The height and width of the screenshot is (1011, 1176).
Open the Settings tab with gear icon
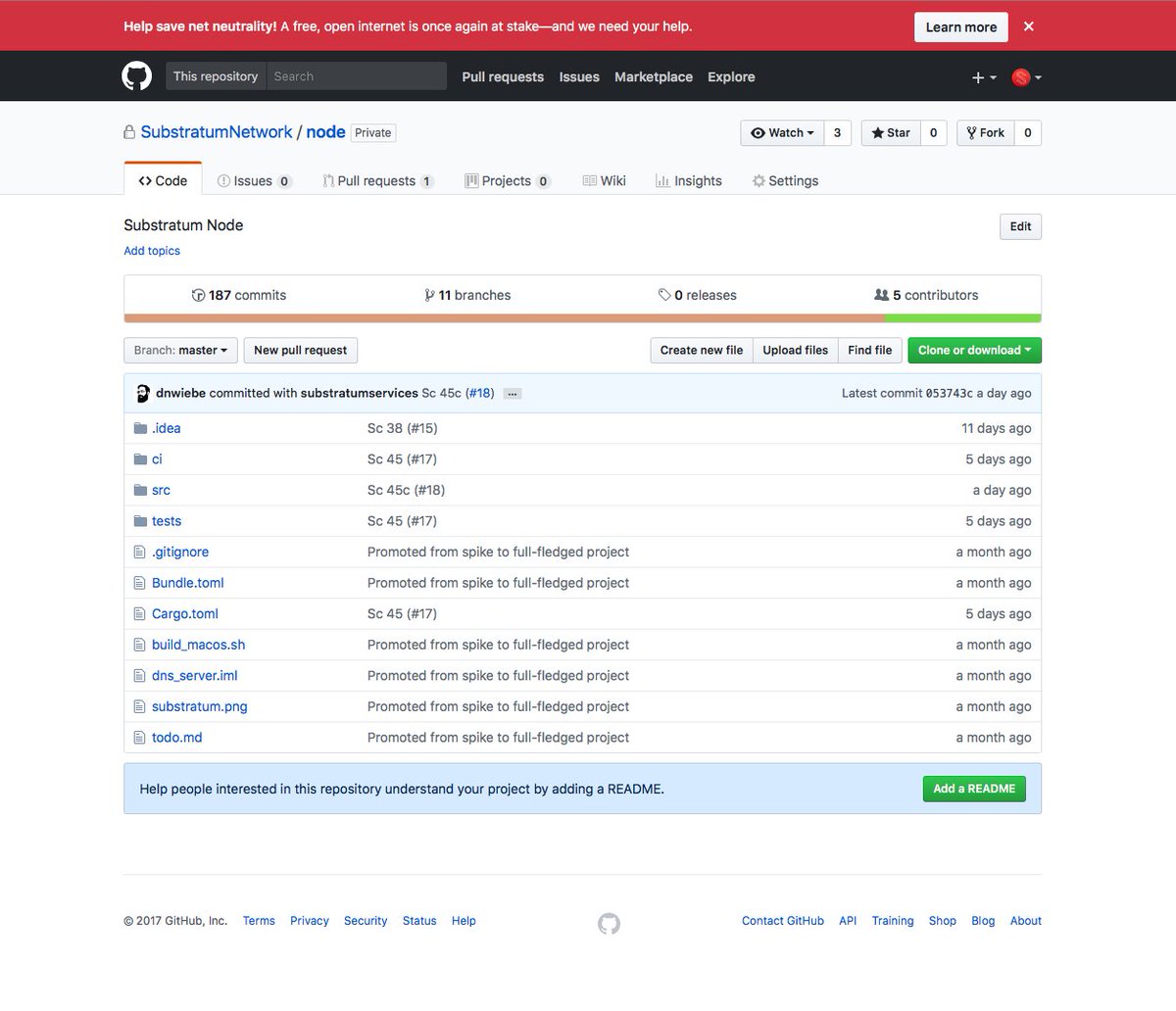[x=785, y=181]
